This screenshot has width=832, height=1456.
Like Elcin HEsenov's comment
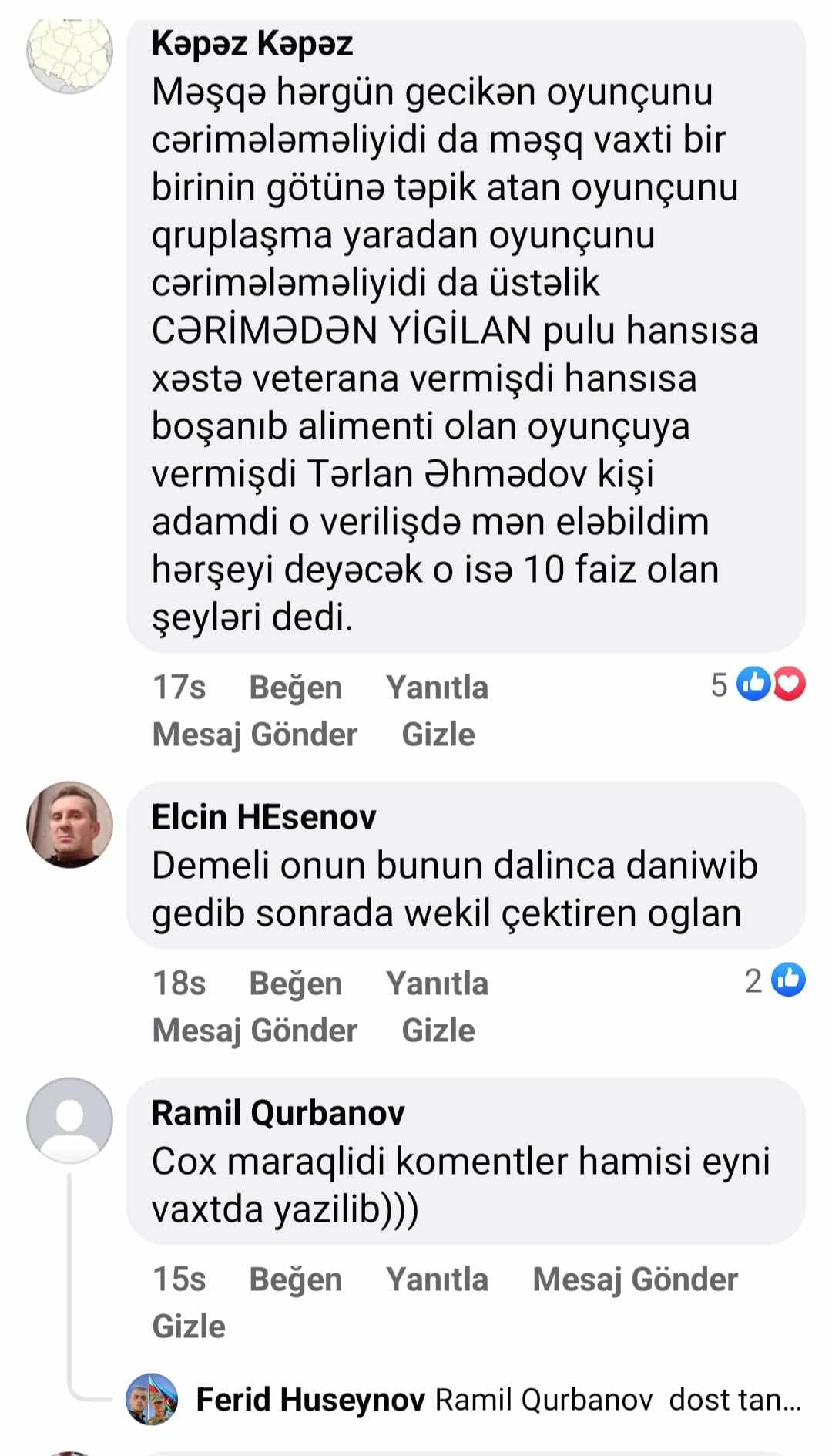point(295,984)
